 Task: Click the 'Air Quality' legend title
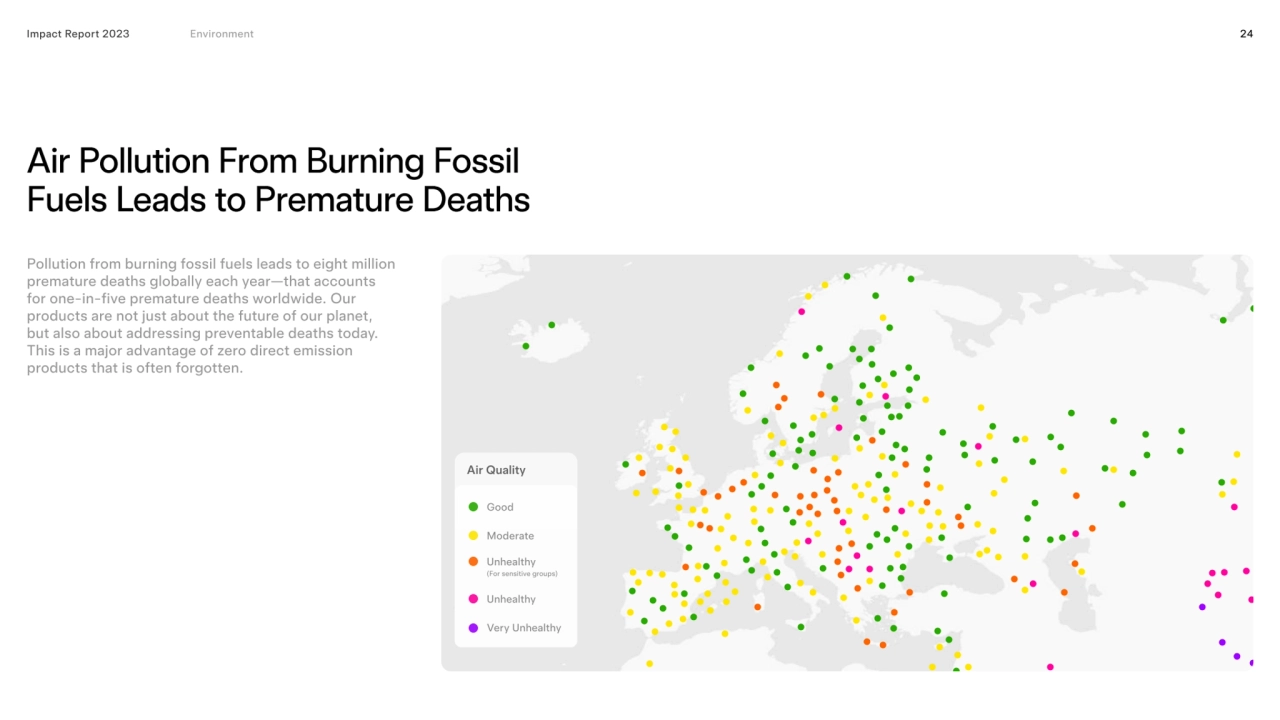point(496,470)
